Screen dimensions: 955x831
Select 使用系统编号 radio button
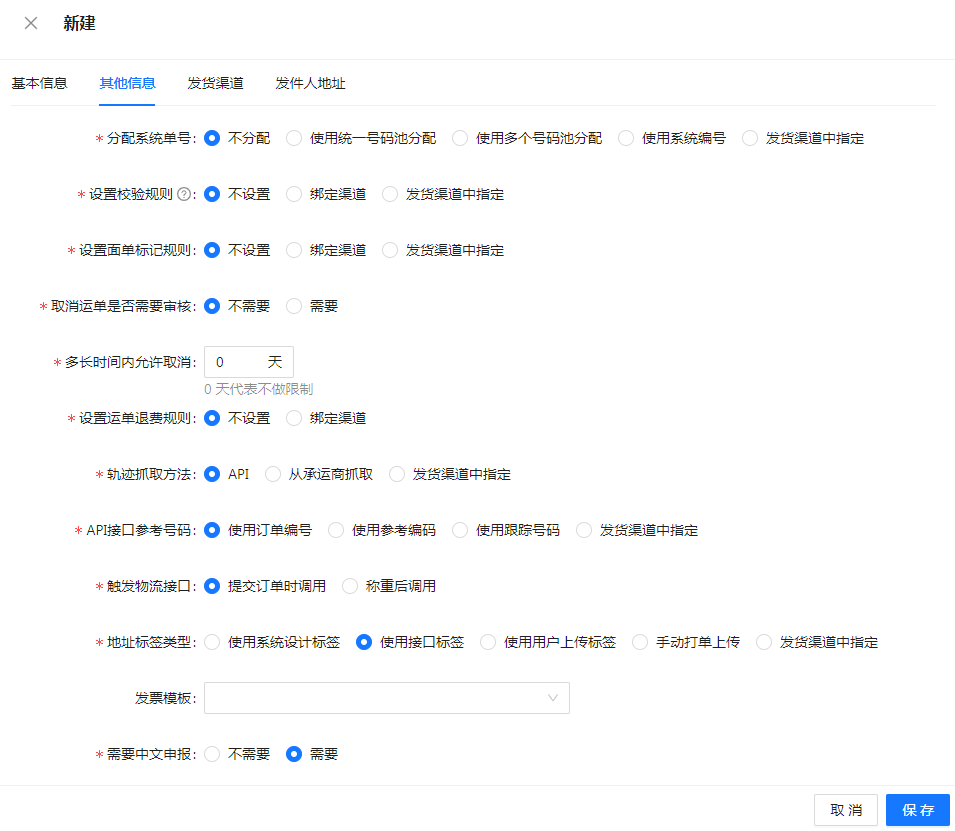tap(626, 138)
